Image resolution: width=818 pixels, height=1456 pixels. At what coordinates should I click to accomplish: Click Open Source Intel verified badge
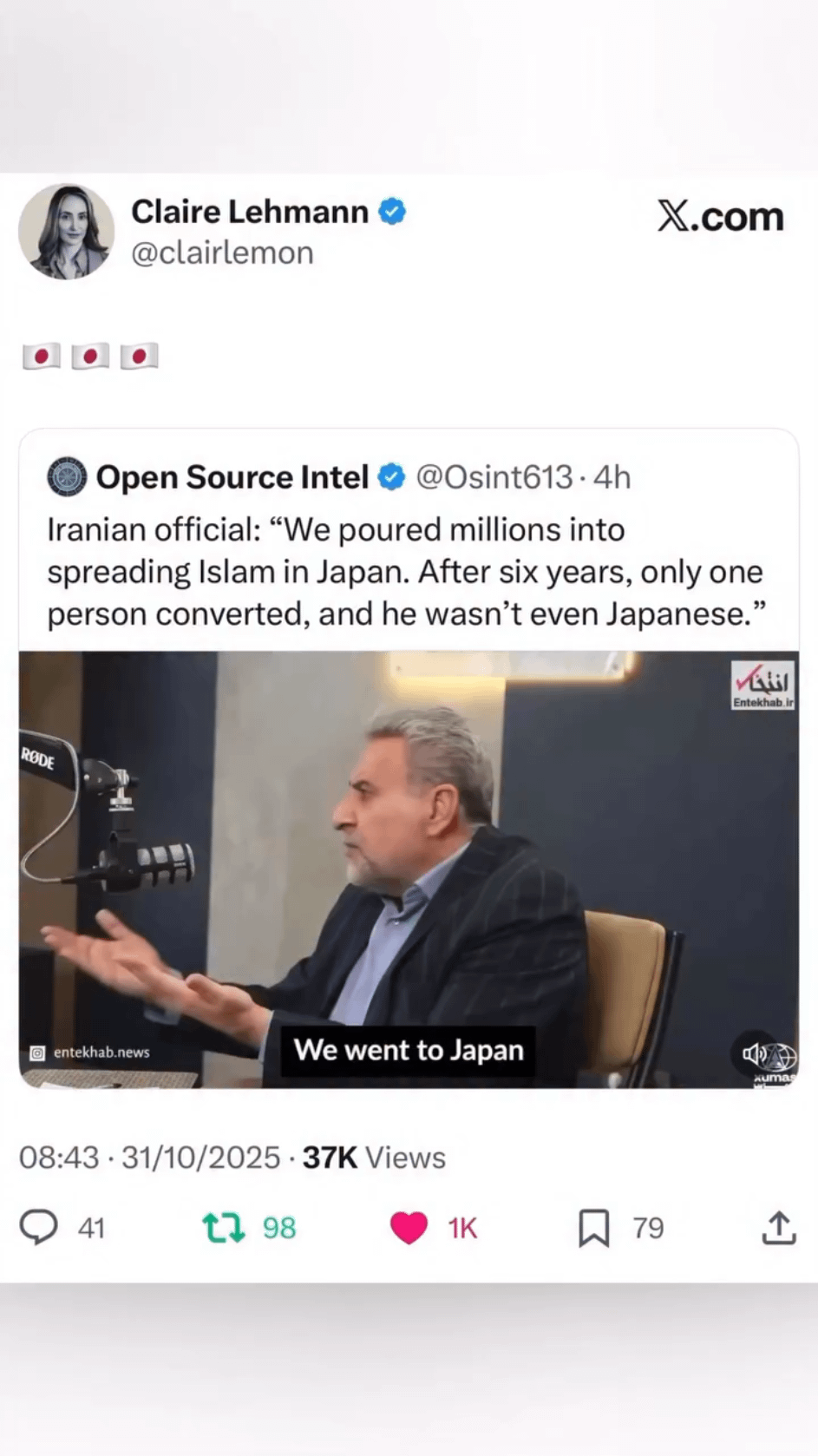point(392,476)
